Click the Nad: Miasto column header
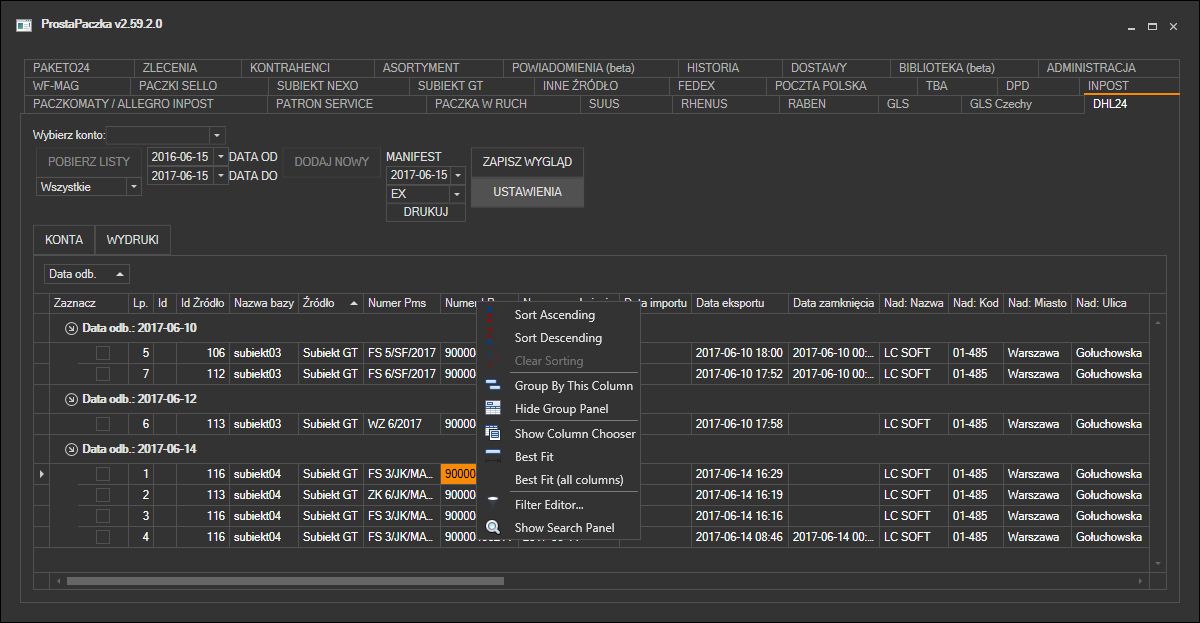 (x=1037, y=302)
